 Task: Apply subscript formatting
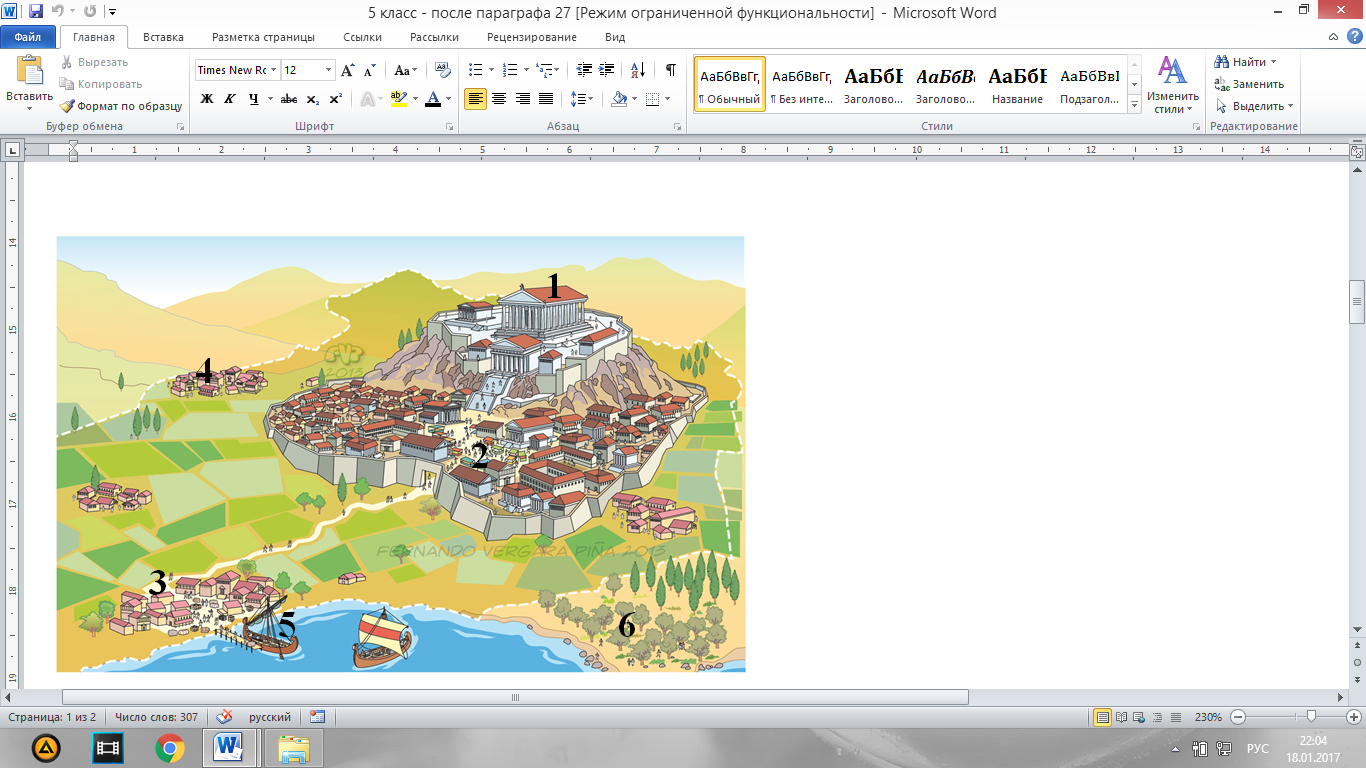[313, 99]
